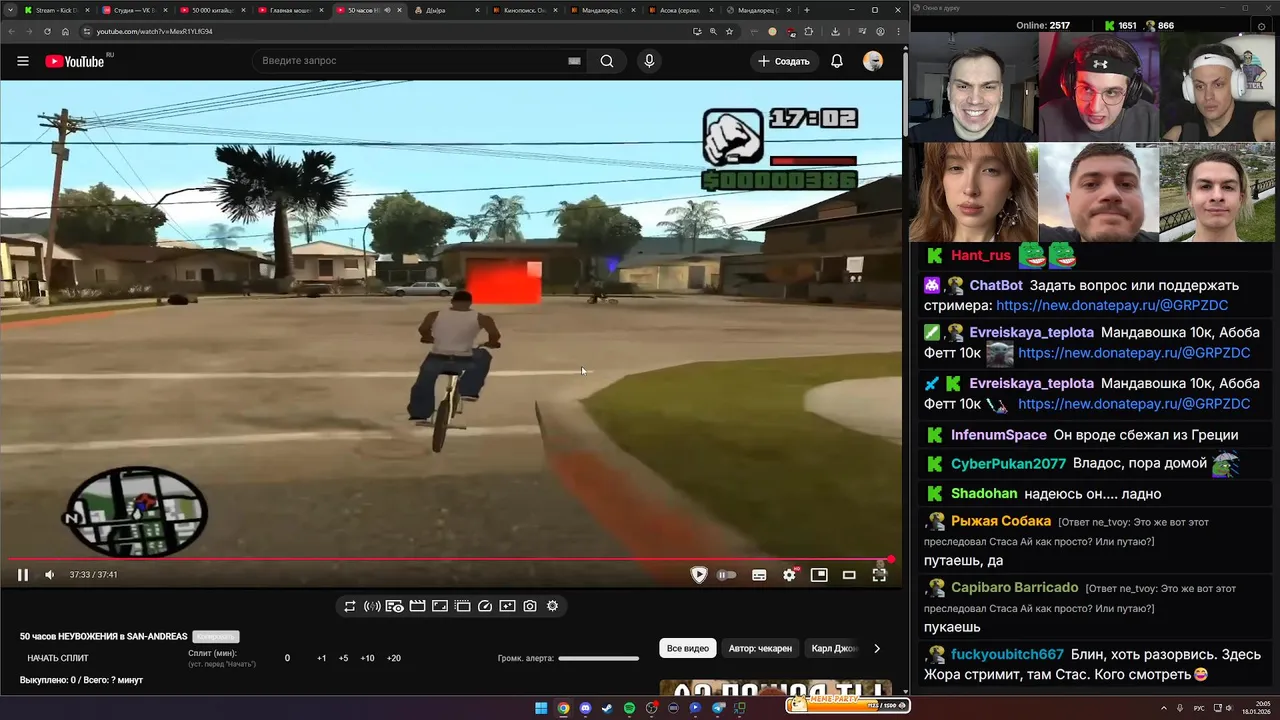Toggle the autoplay switch in the player
Screen dimensions: 1280x720
click(727, 575)
